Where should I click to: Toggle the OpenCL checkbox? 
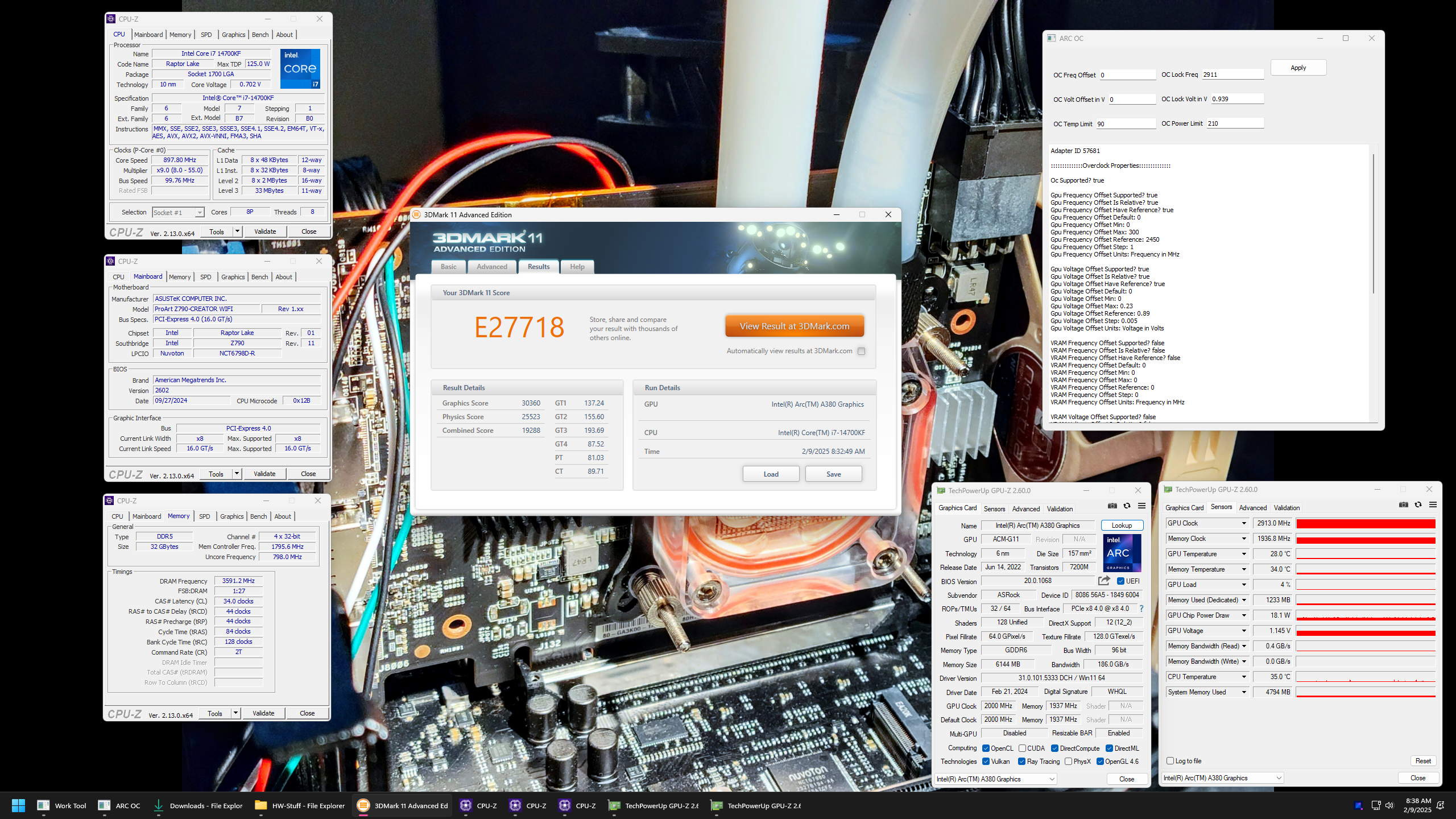(986, 748)
